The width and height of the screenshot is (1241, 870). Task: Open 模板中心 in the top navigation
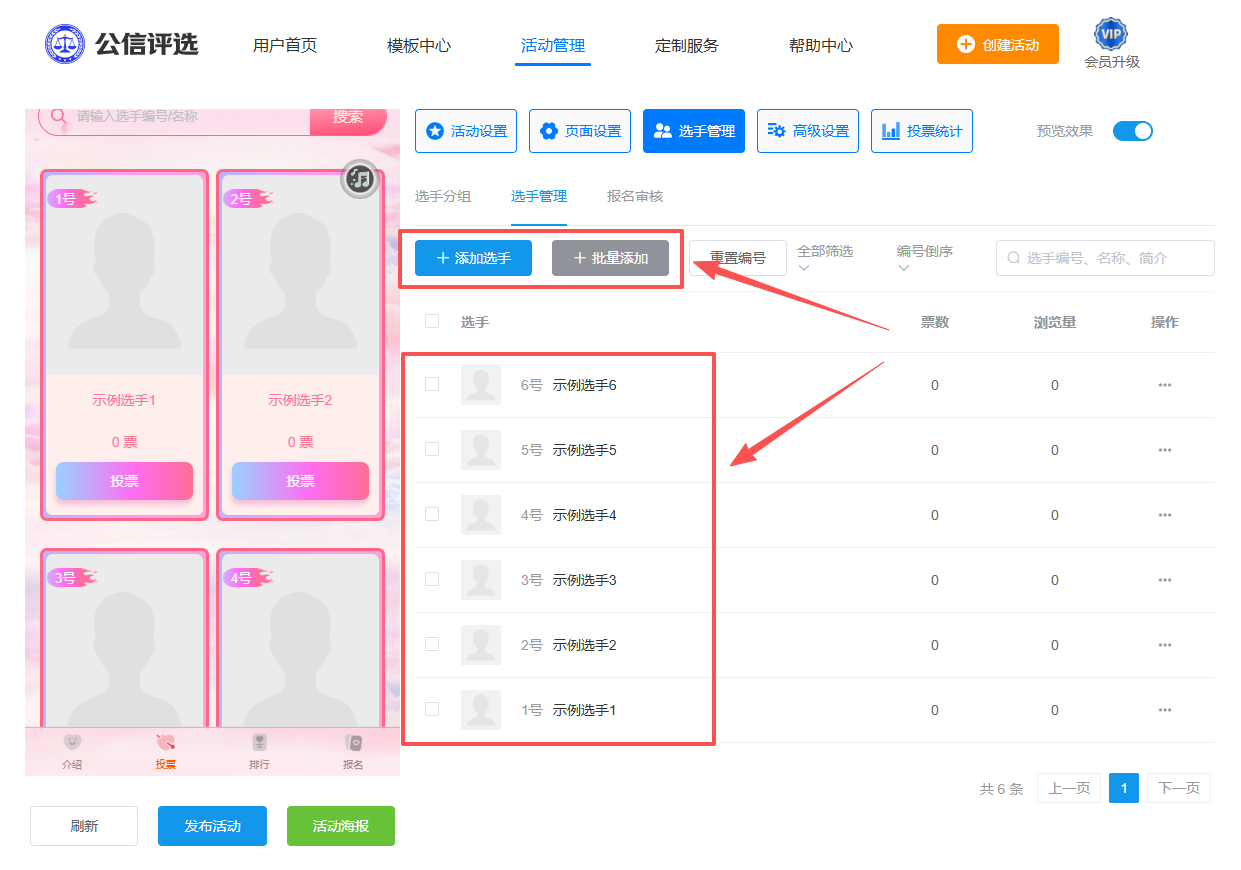(x=419, y=45)
